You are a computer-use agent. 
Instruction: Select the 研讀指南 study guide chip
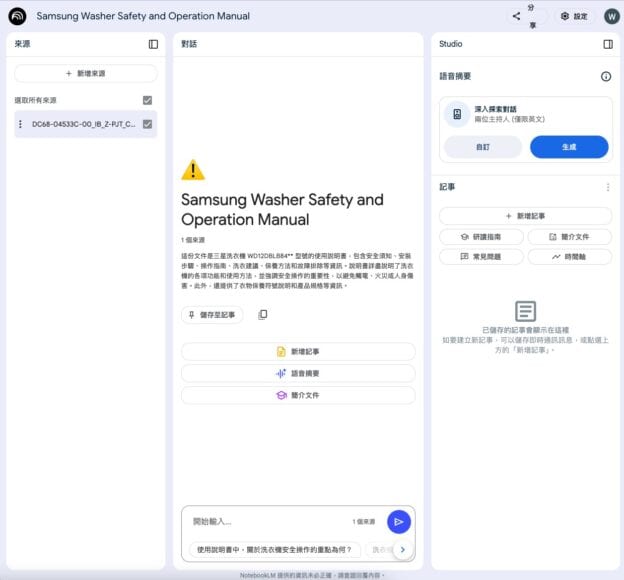[x=481, y=237]
